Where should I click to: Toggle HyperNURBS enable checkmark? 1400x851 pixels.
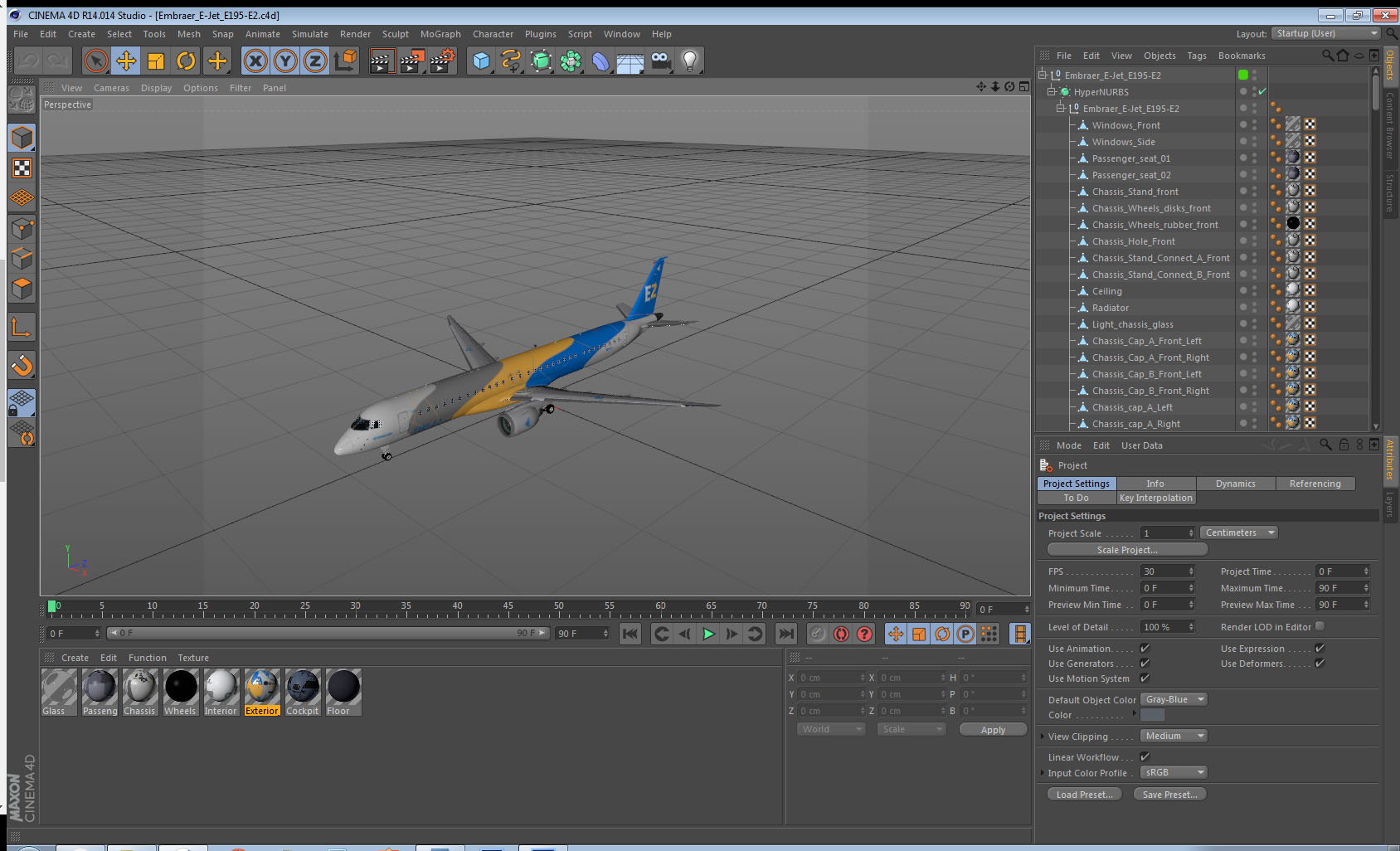click(1262, 91)
